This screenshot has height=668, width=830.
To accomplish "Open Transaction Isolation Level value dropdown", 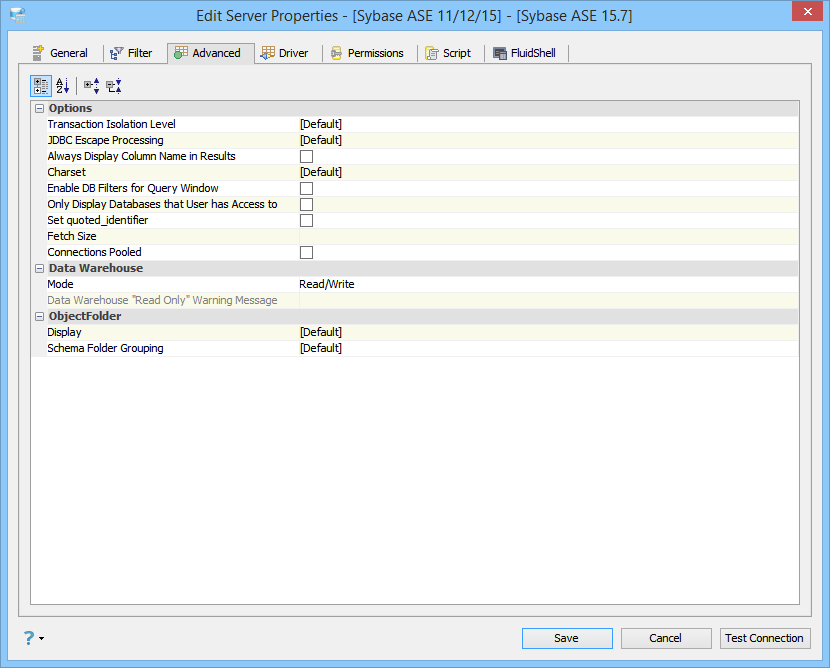I will point(548,124).
